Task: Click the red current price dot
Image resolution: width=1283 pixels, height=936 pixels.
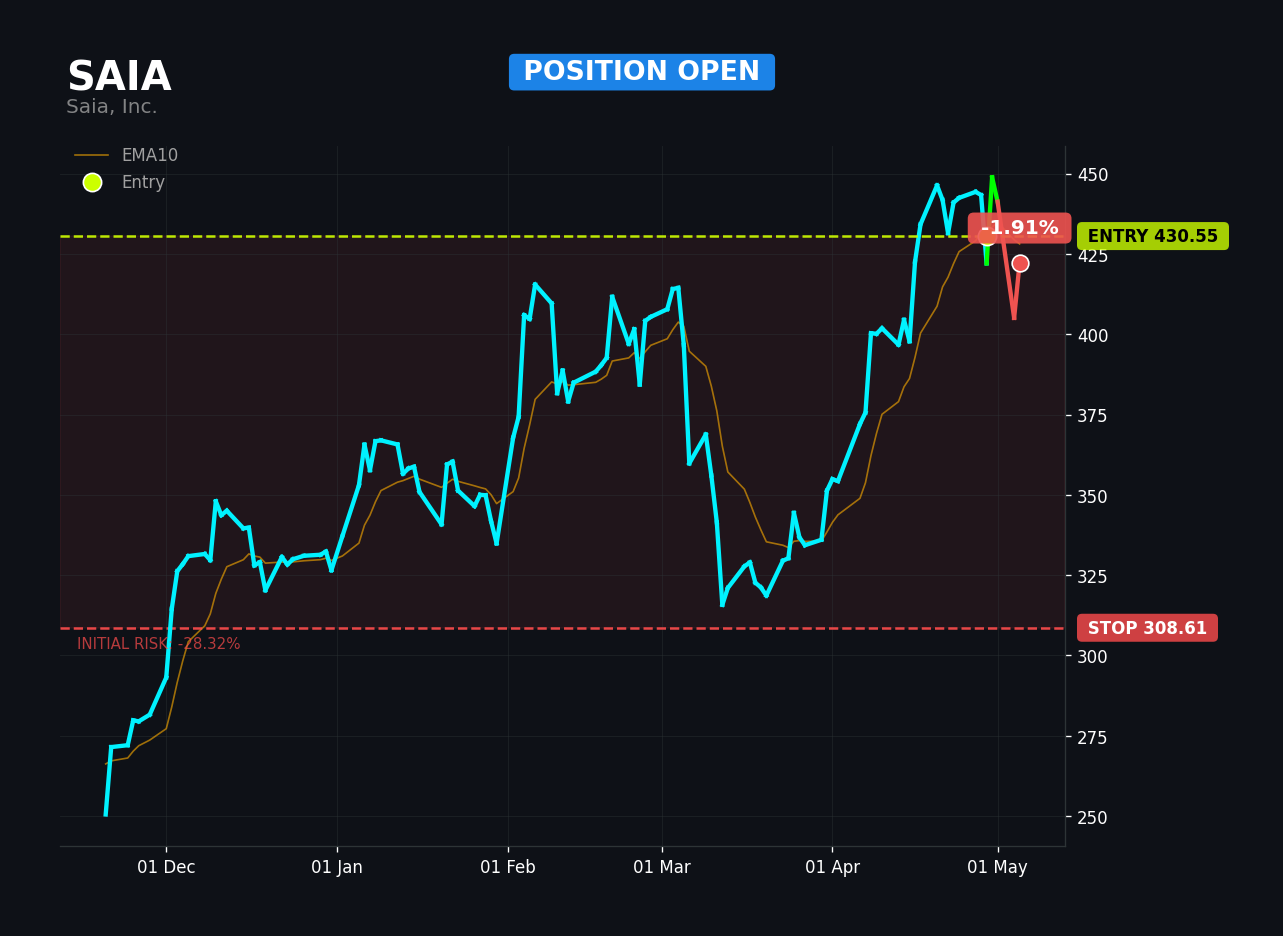Action: tap(1020, 264)
